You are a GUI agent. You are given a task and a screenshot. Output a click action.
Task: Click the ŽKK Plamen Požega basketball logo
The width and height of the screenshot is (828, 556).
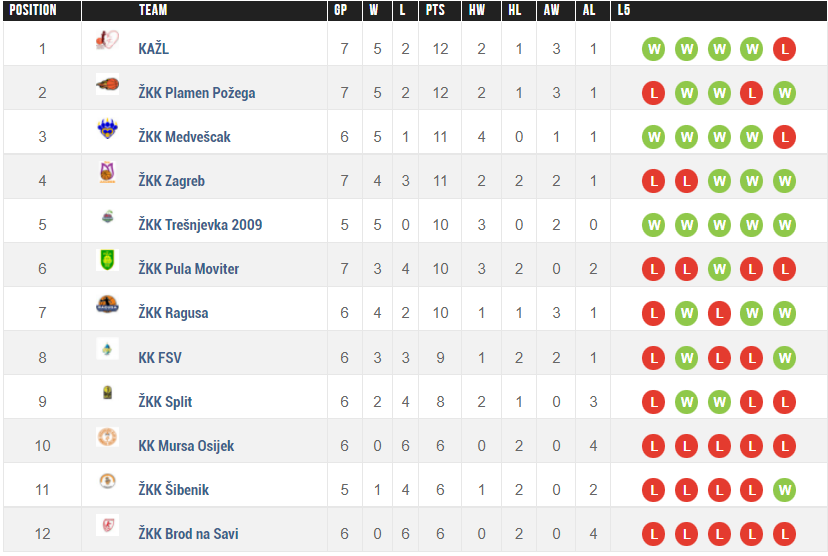106,85
